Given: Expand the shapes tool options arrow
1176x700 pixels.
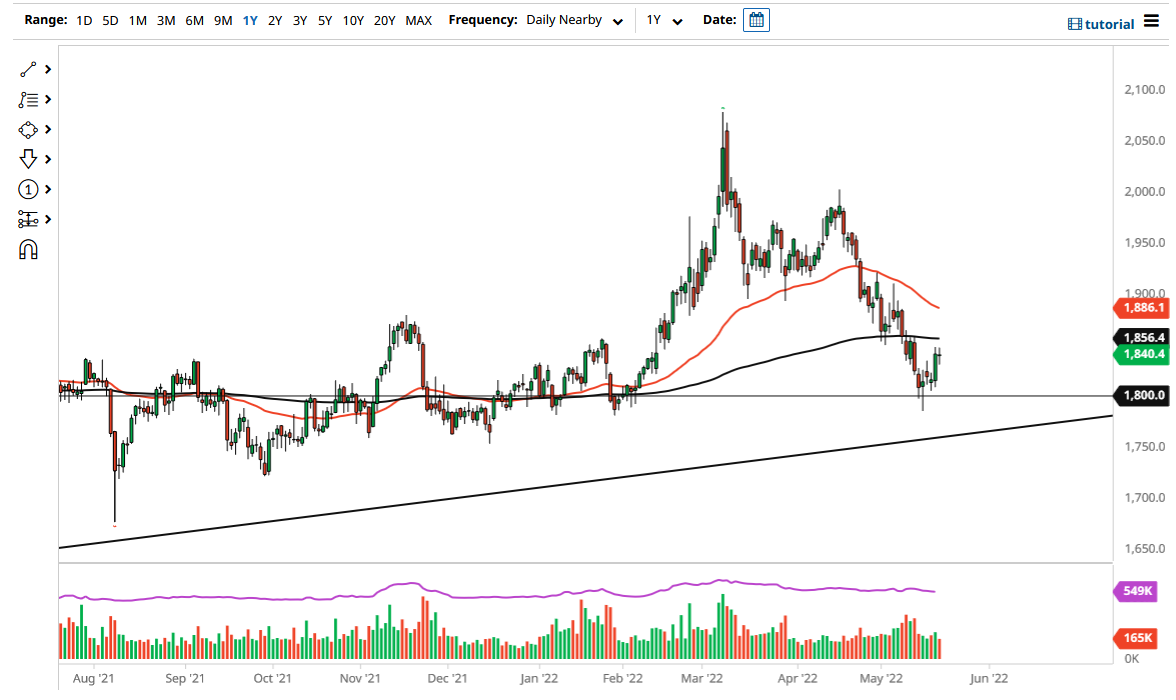Looking at the screenshot, I should (x=48, y=129).
